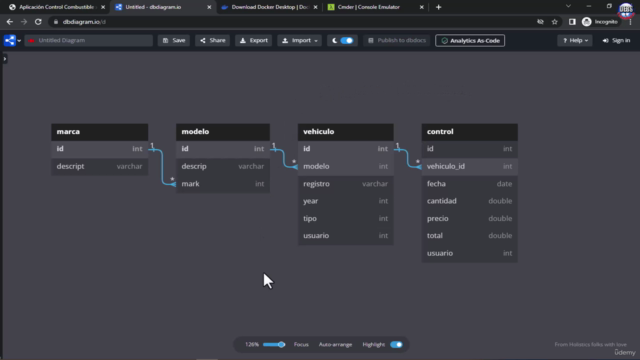Click the moon icon beside the switch
Viewport: 640px width, 360px height.
click(x=334, y=40)
